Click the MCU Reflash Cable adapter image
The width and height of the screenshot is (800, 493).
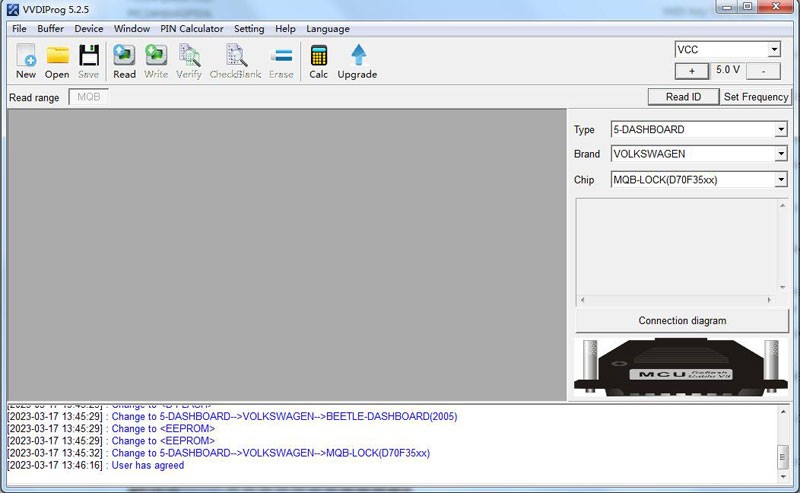coord(681,367)
